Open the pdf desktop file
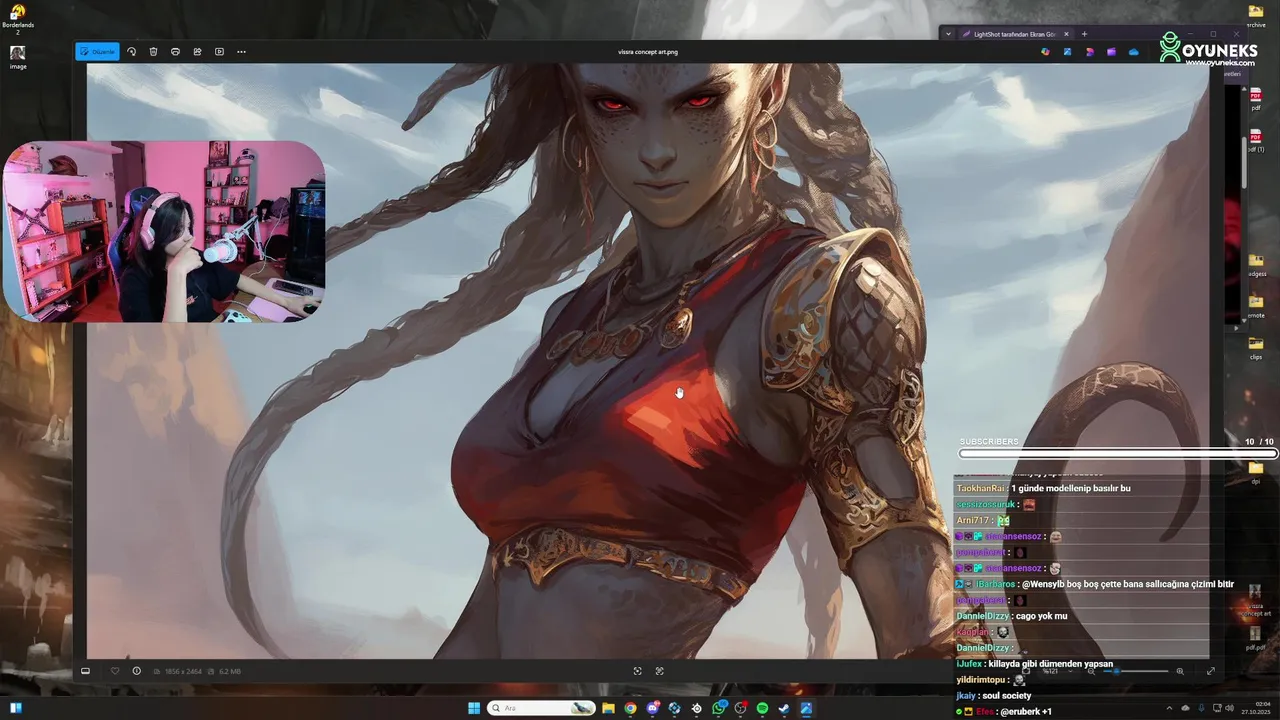1280x720 pixels. (1256, 99)
